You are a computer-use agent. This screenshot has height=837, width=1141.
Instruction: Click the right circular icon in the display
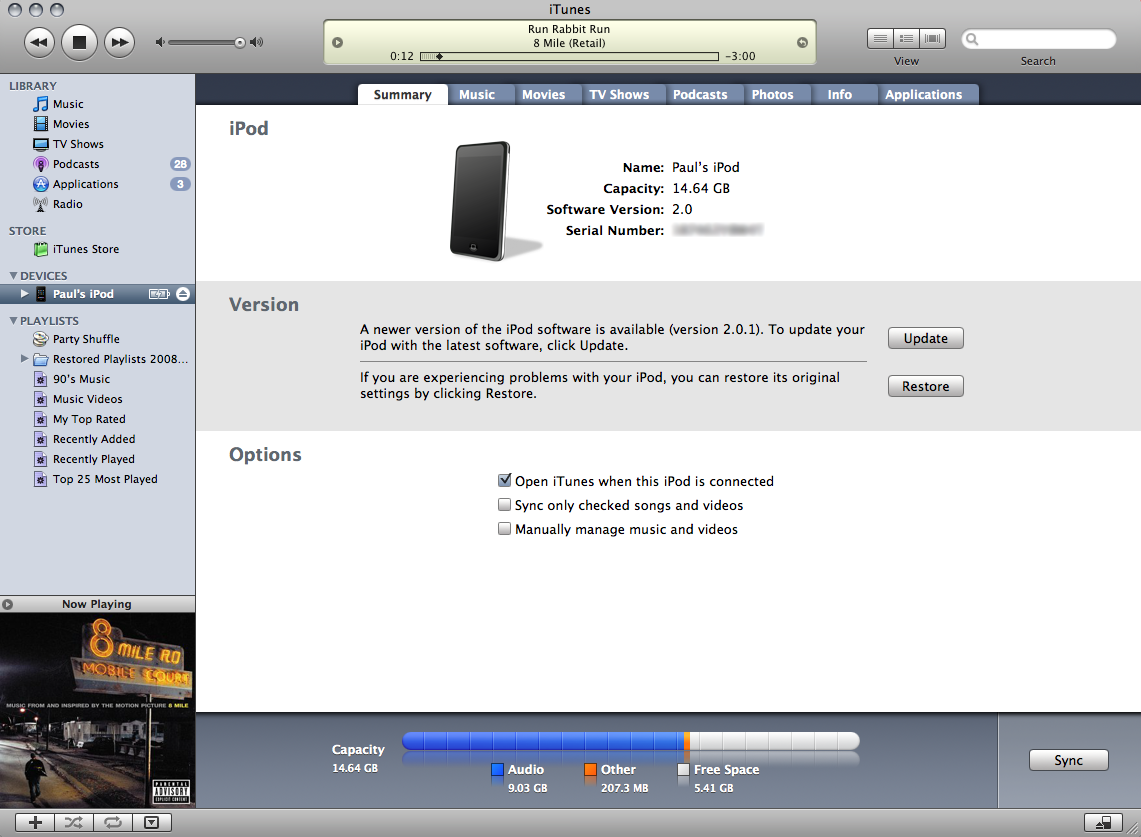802,42
